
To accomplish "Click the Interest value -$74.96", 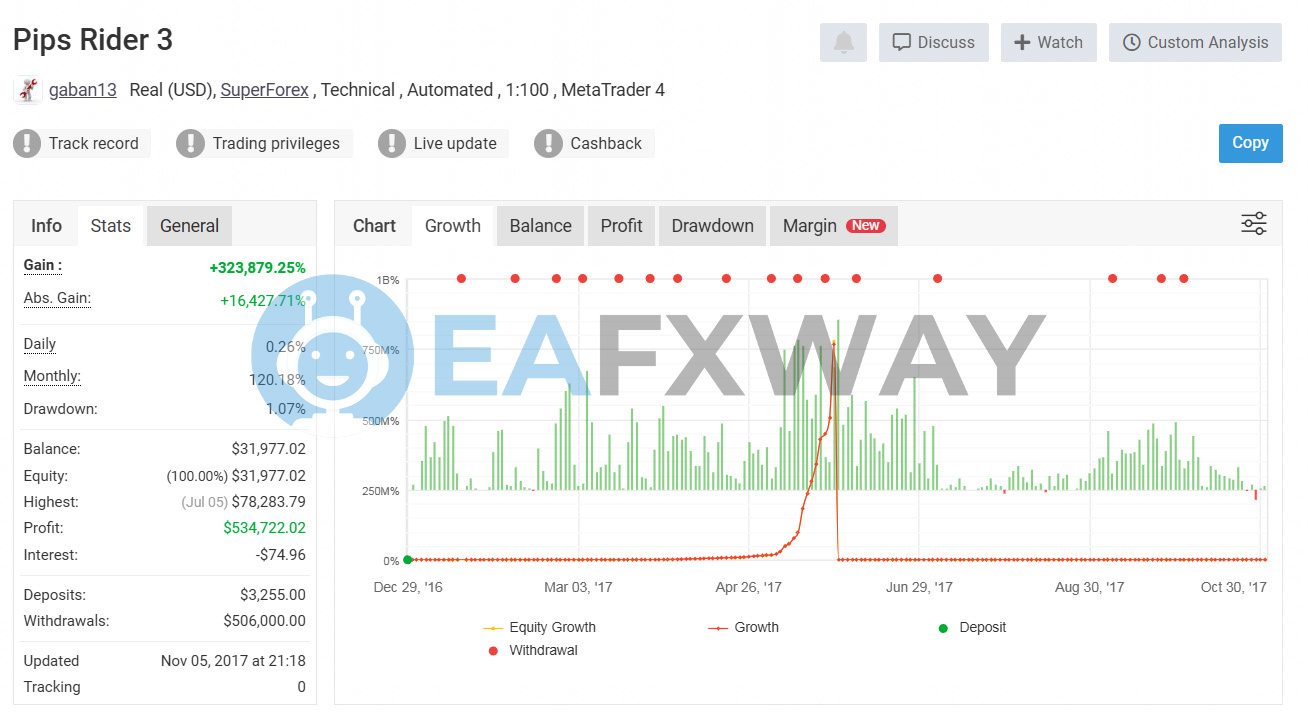I will point(281,555).
